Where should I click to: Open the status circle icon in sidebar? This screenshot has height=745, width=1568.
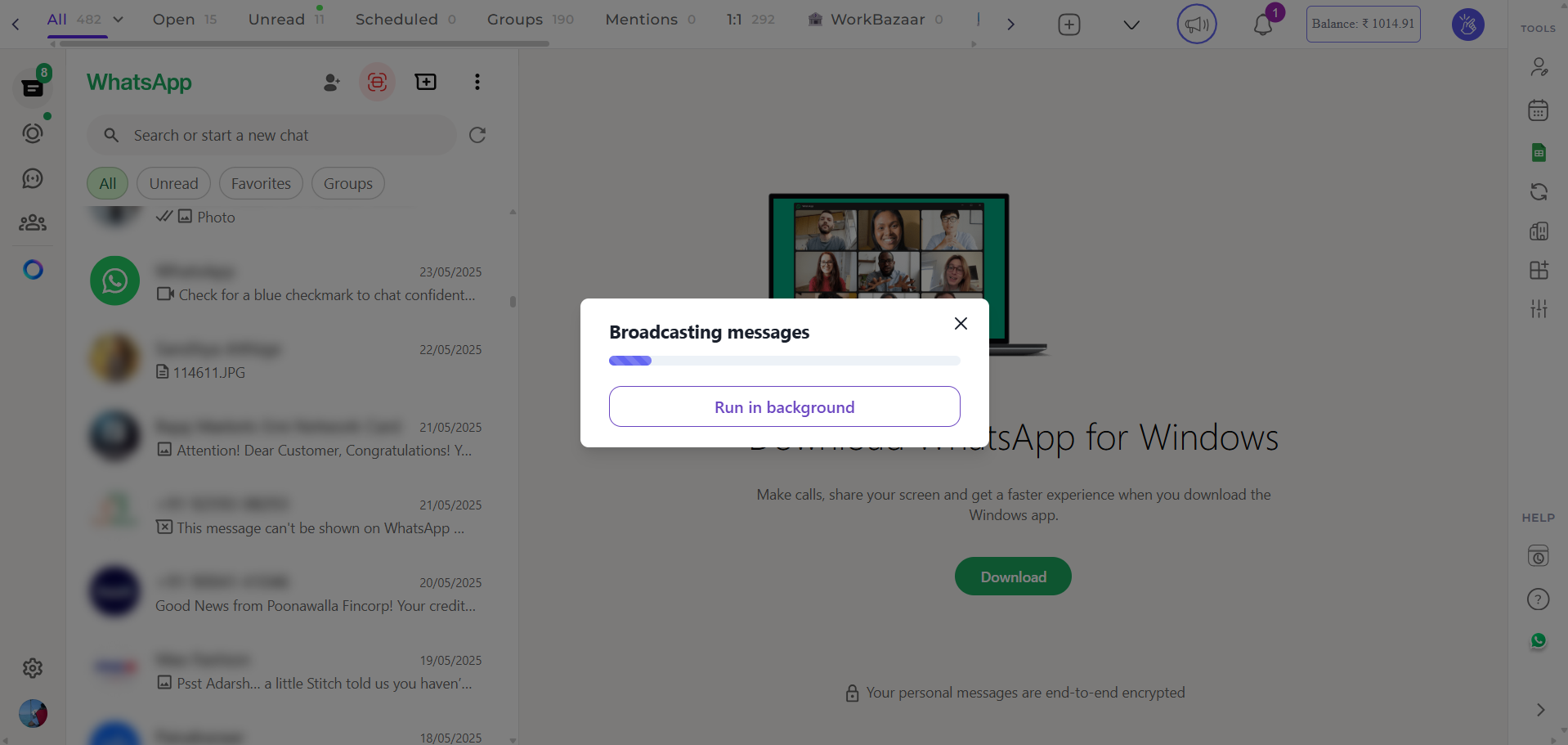point(33,133)
